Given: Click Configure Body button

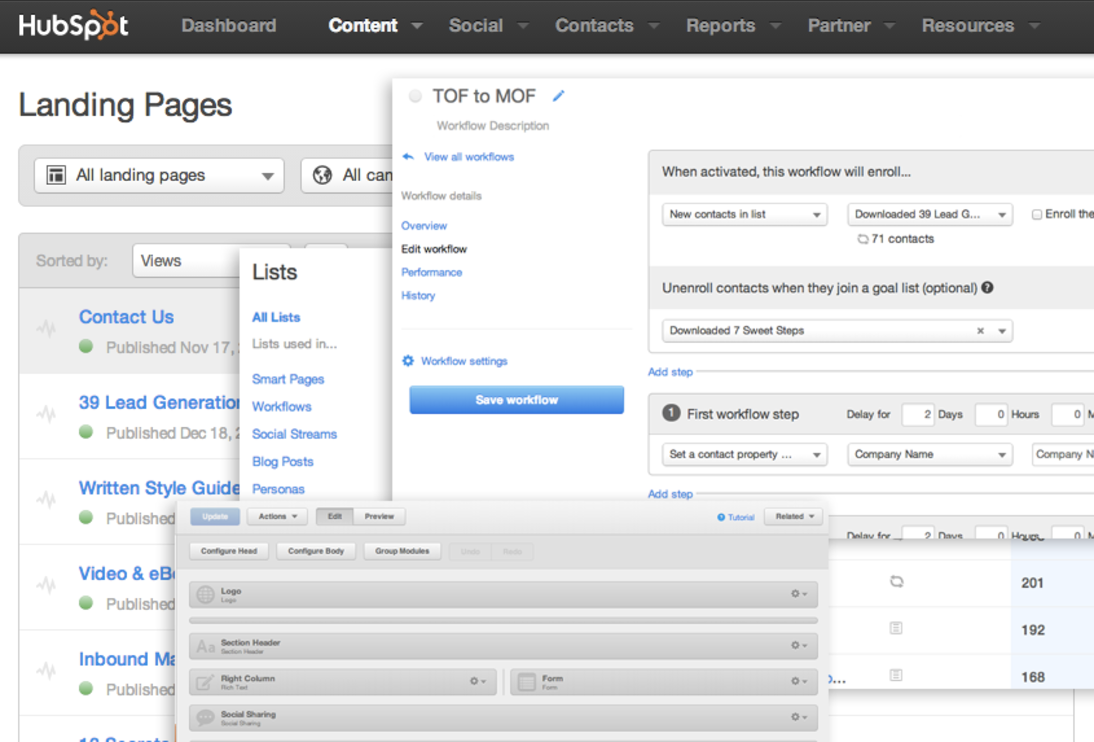Looking at the screenshot, I should tap(316, 551).
